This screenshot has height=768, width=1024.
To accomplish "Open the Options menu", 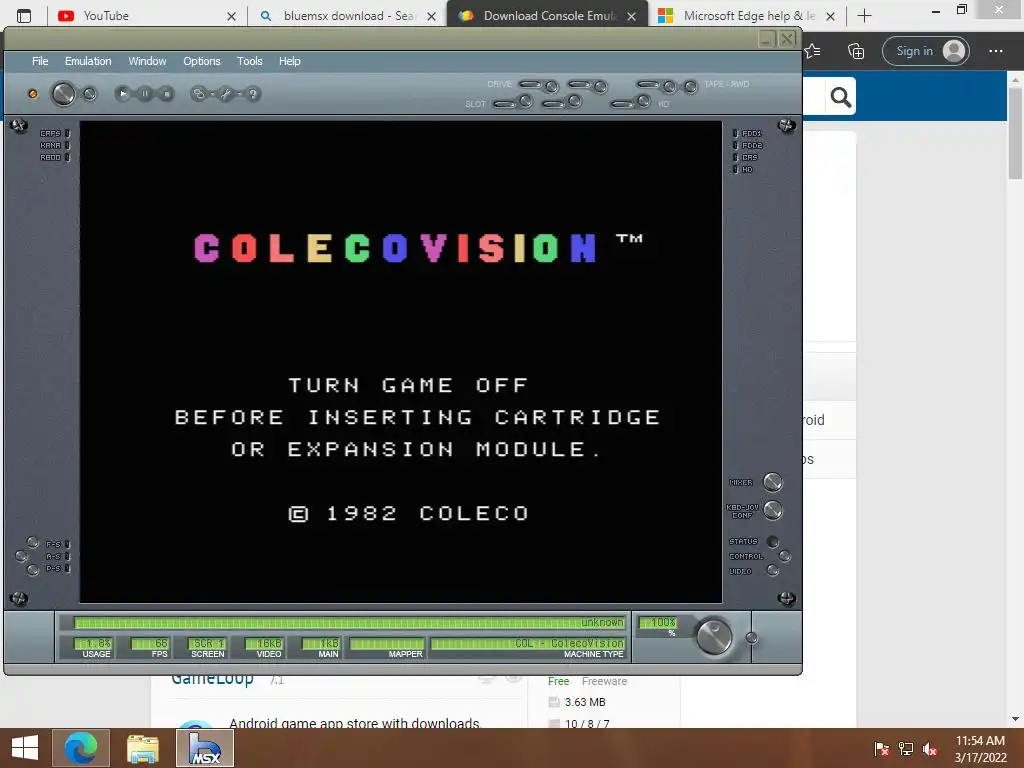I will [201, 61].
